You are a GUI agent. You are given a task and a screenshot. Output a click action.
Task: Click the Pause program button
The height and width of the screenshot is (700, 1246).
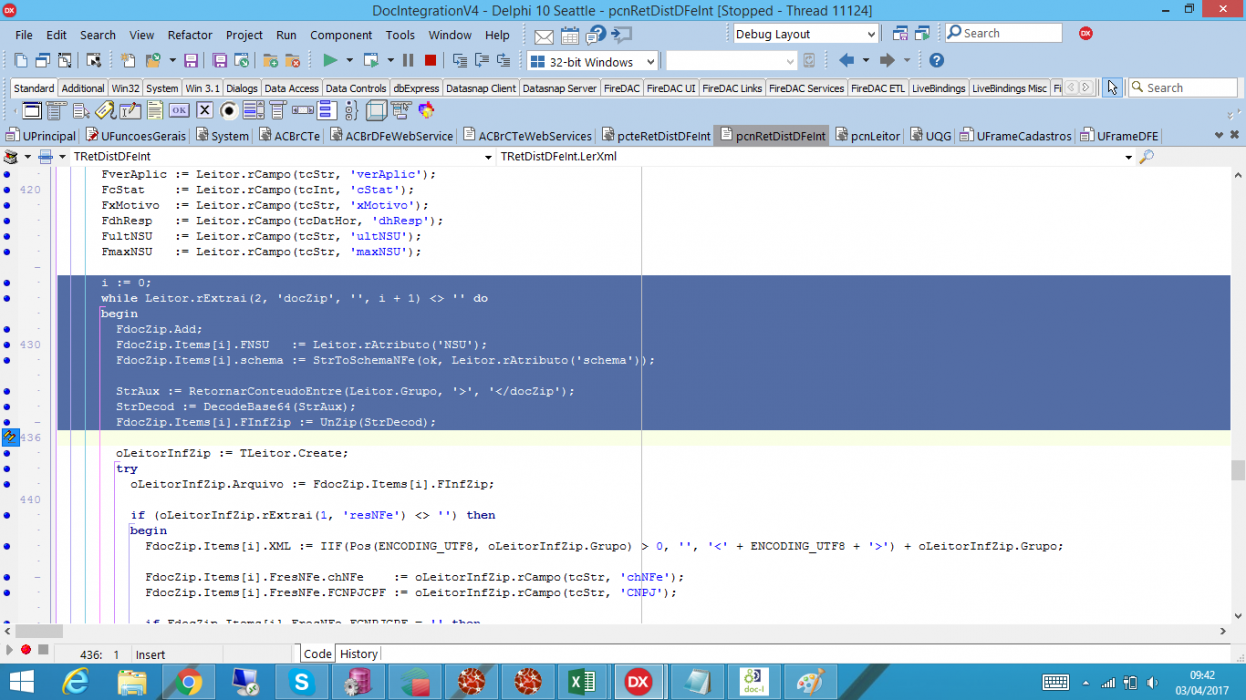point(408,61)
